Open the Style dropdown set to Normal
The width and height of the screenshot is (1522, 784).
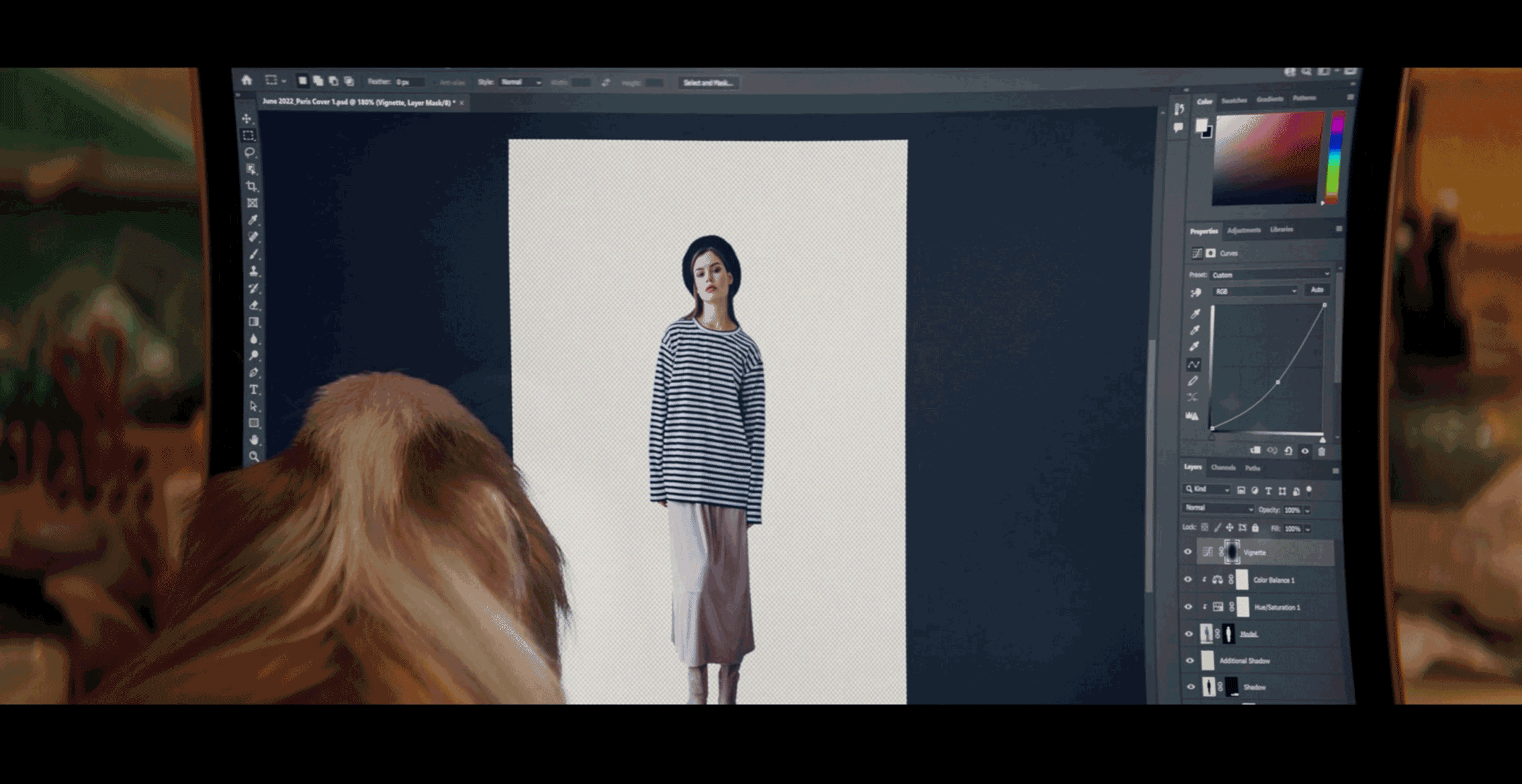pos(521,82)
